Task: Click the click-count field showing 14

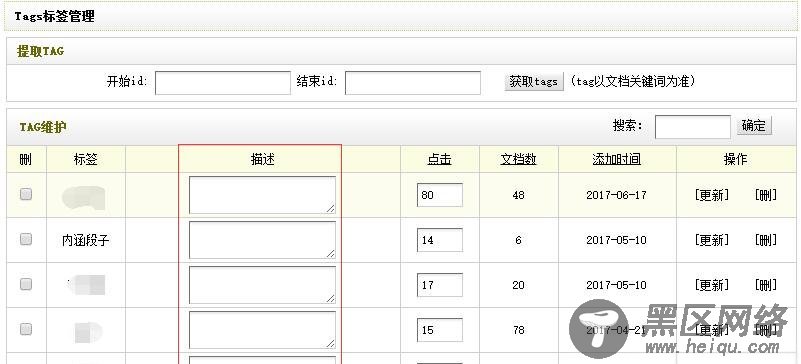Action: pos(440,240)
